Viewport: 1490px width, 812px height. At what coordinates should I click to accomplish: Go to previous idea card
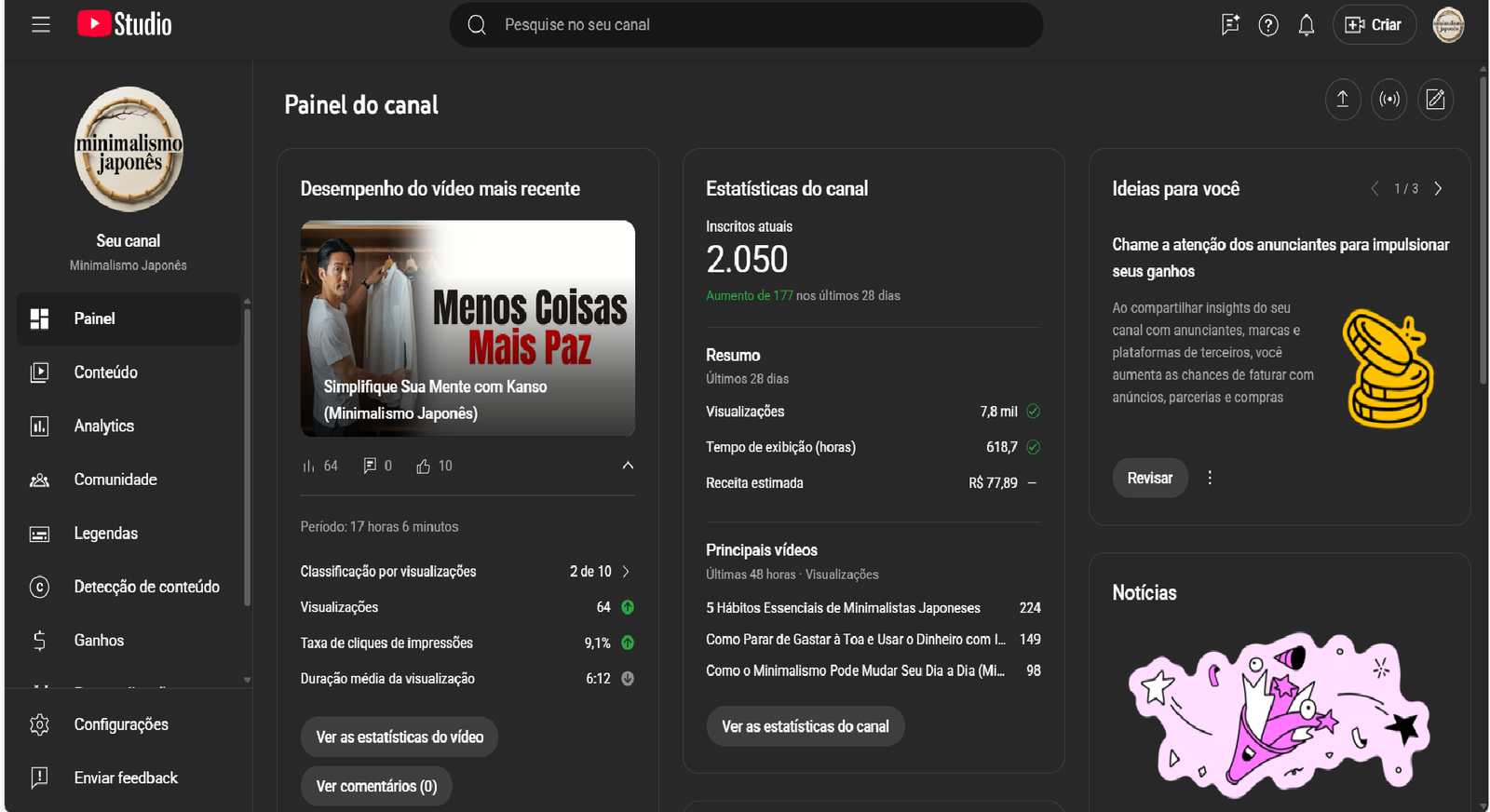point(1375,188)
